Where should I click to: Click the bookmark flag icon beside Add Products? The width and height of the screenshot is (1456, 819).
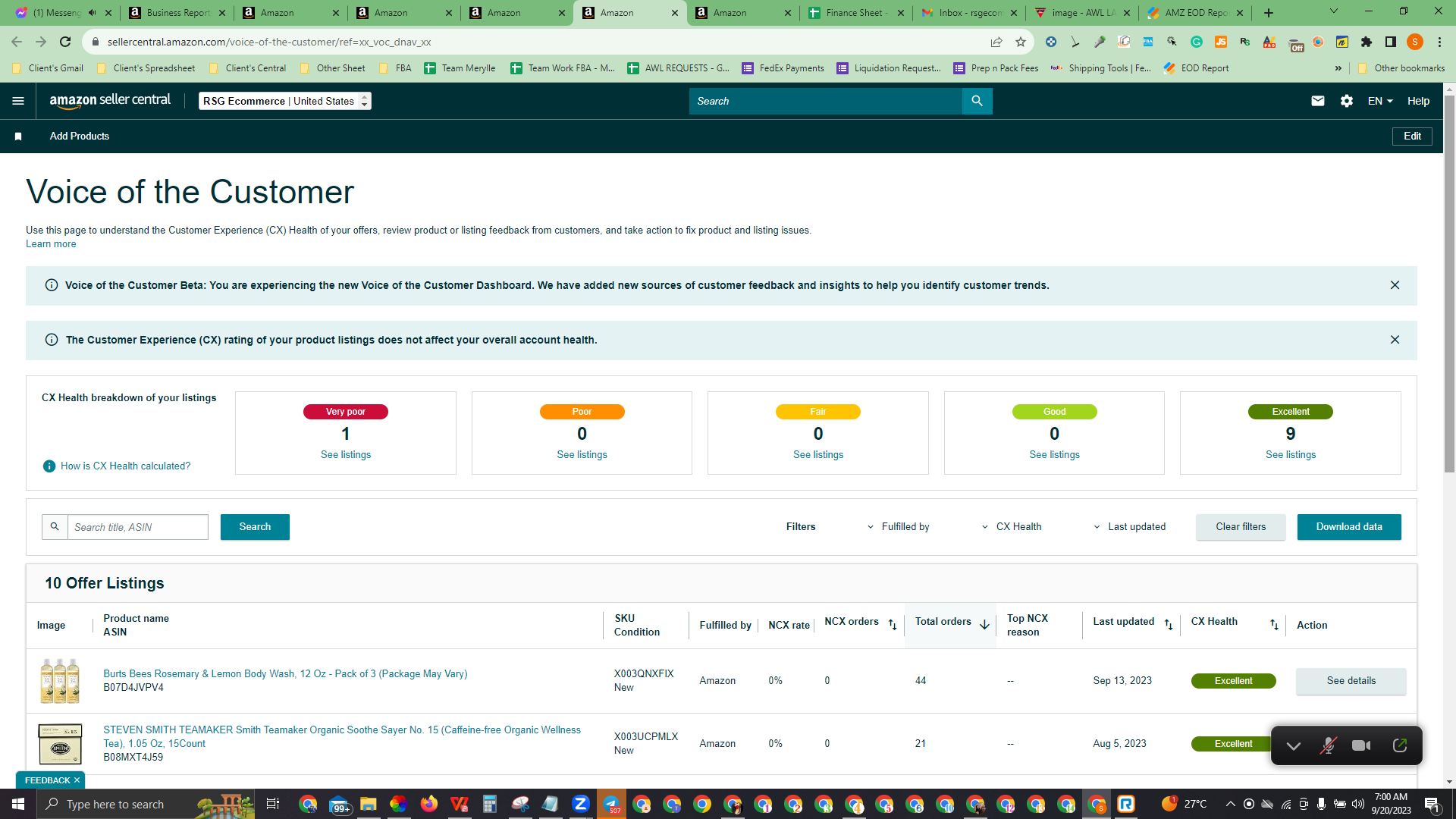click(18, 136)
